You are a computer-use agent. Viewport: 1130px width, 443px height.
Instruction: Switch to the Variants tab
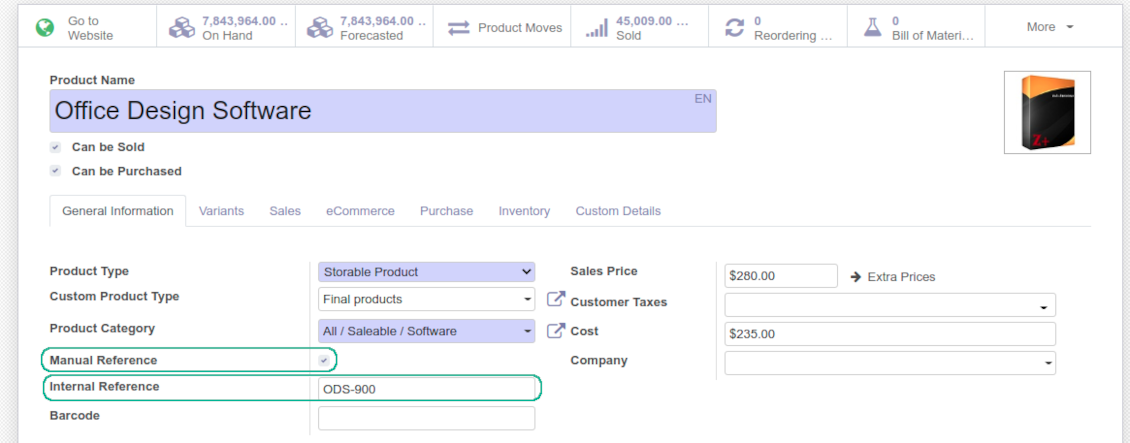[x=221, y=211]
